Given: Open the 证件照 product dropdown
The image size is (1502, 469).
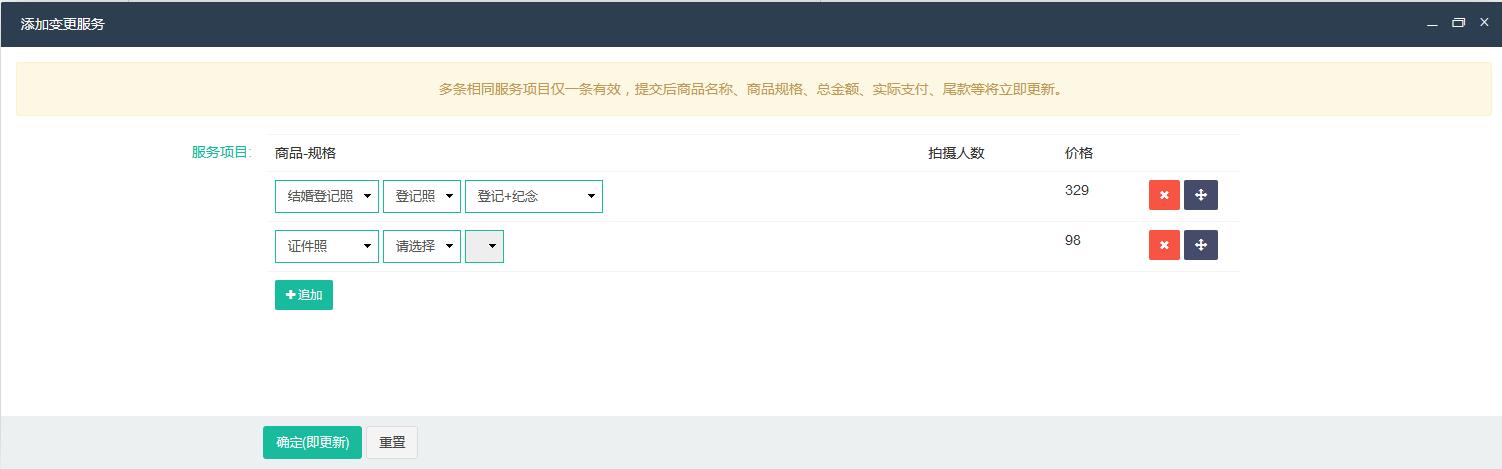Looking at the screenshot, I should click(x=326, y=246).
